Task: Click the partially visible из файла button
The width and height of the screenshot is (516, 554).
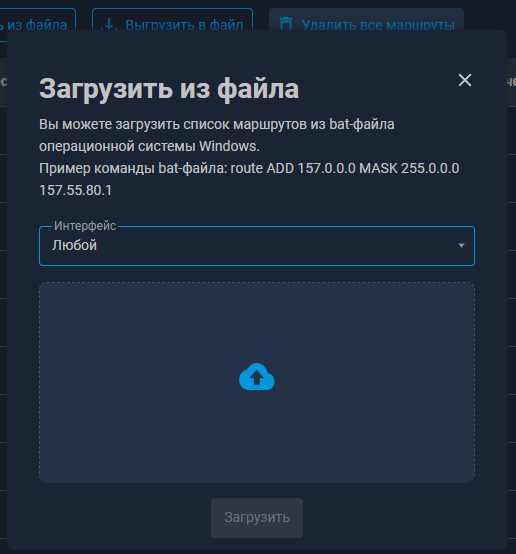Action: click(37, 24)
